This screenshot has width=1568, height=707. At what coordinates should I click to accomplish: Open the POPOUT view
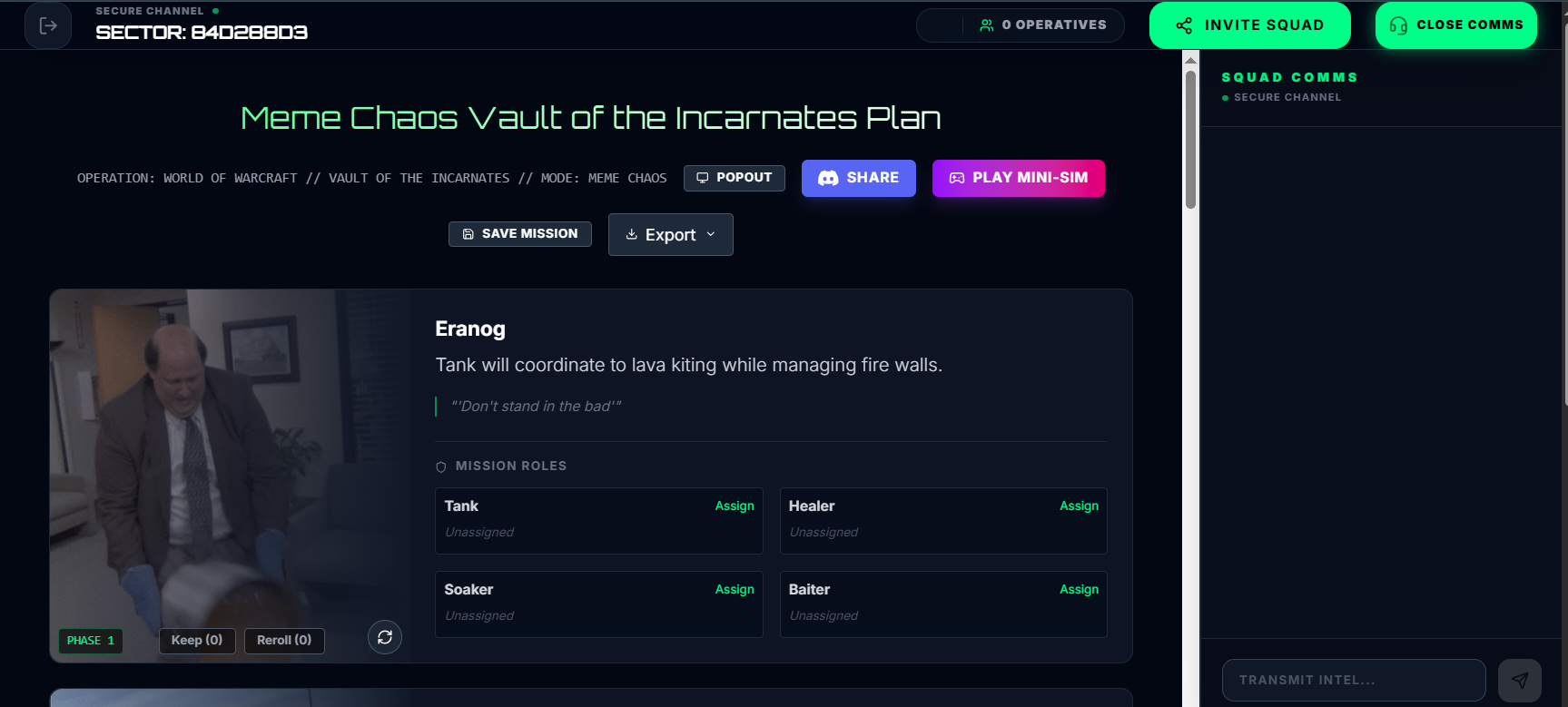click(735, 178)
